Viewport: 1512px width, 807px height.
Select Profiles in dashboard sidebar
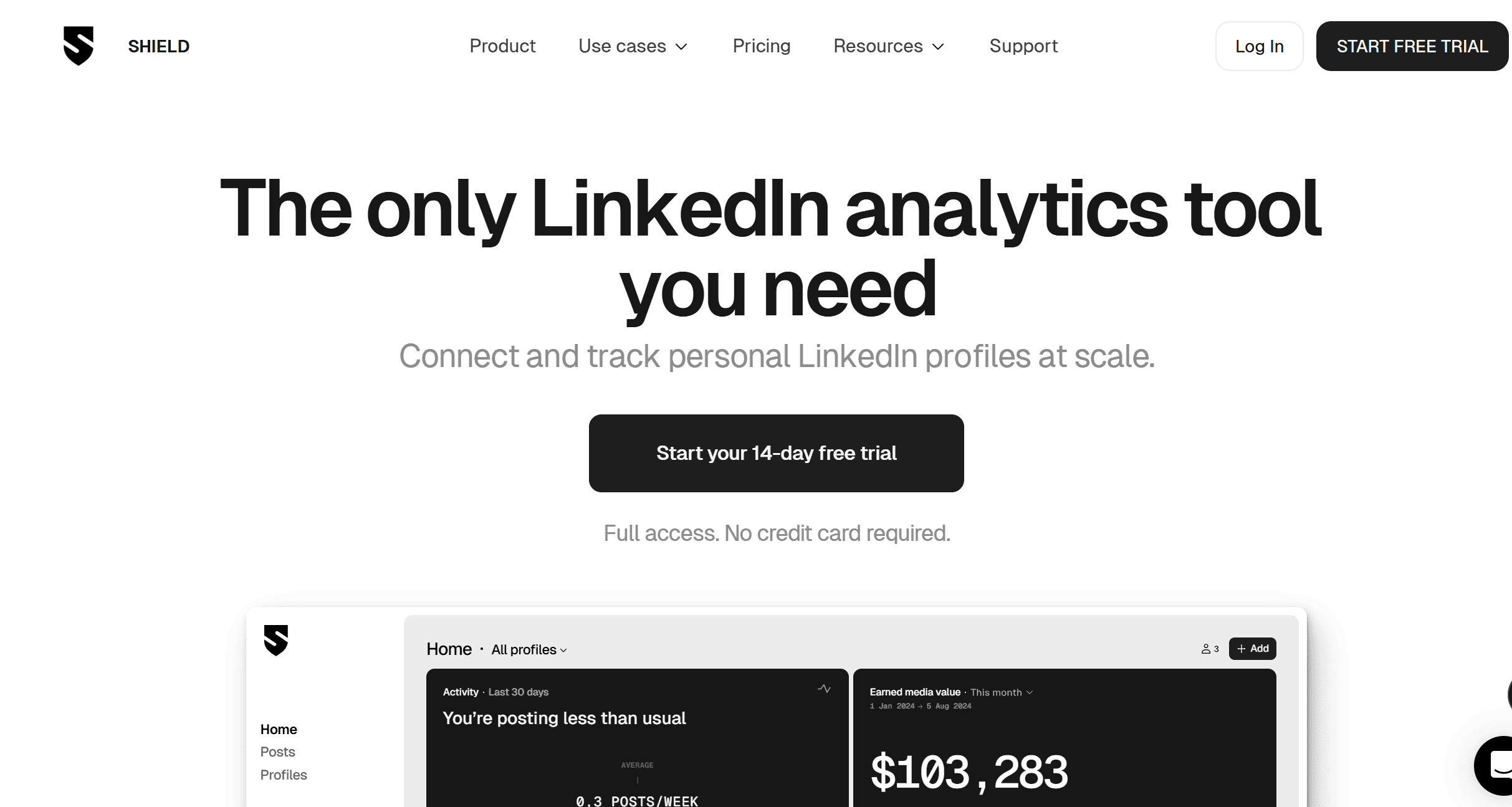(284, 775)
